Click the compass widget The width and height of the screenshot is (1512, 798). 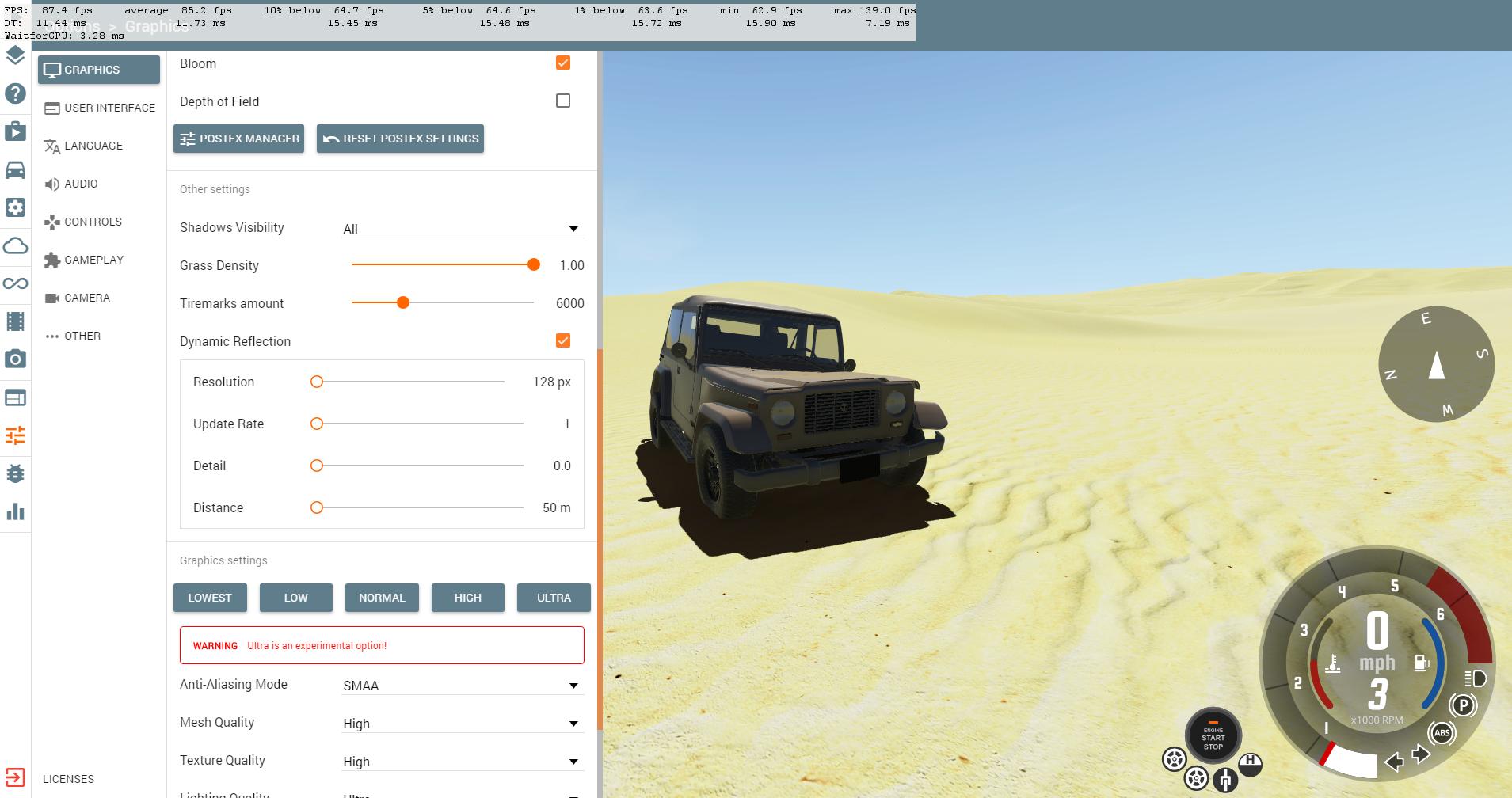1436,365
